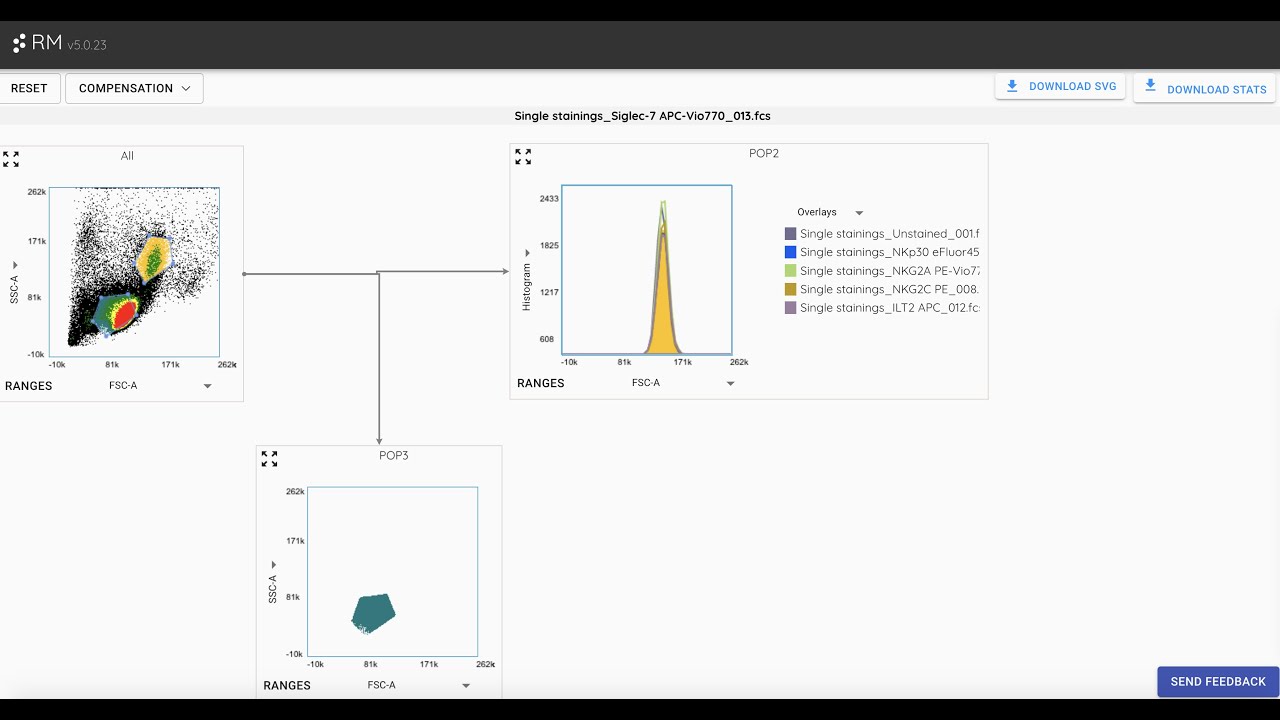Click the RESET button
The image size is (1280, 720).
click(x=29, y=88)
